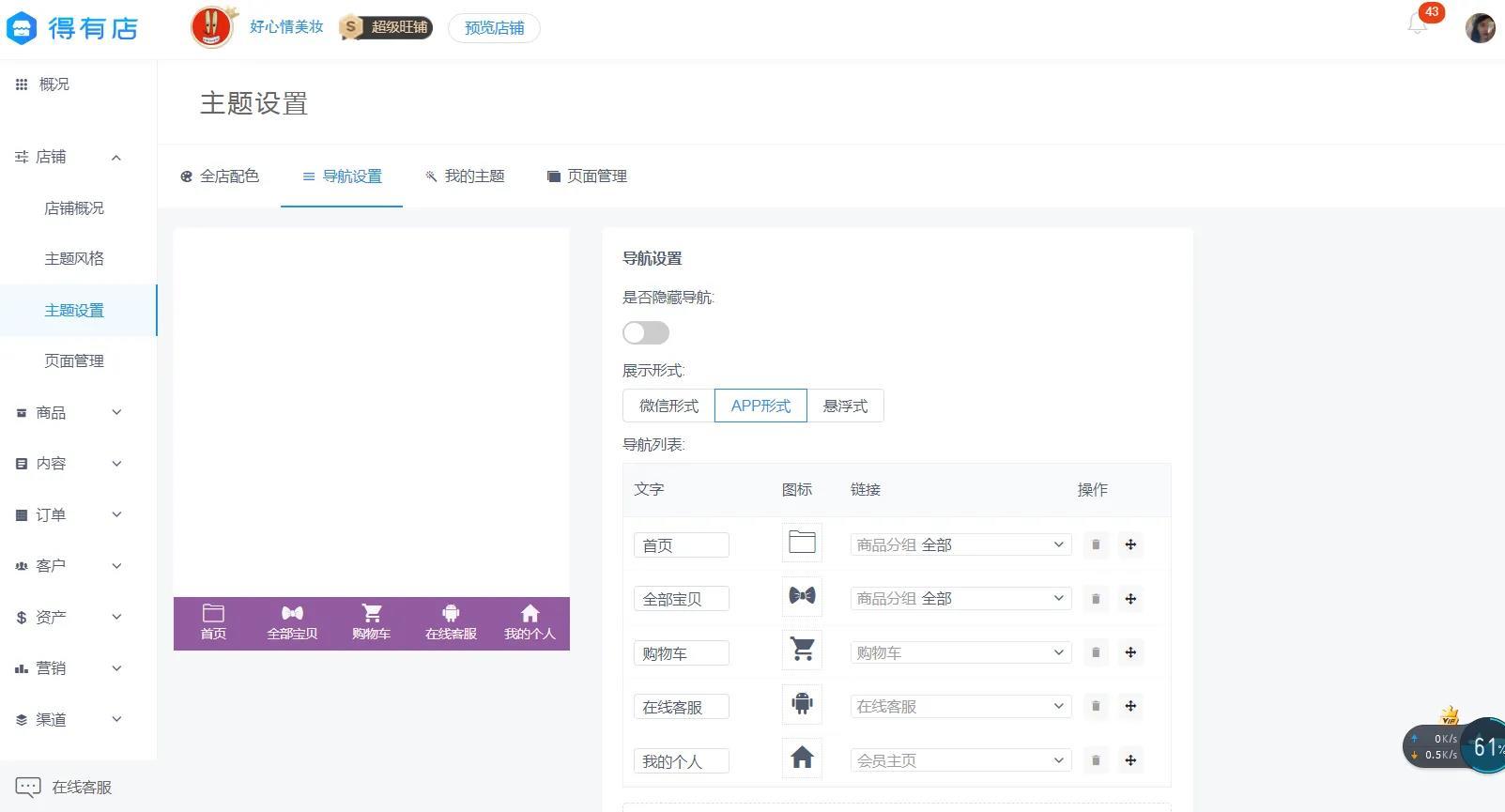Delete the 购物车 navigation row

1096,652
